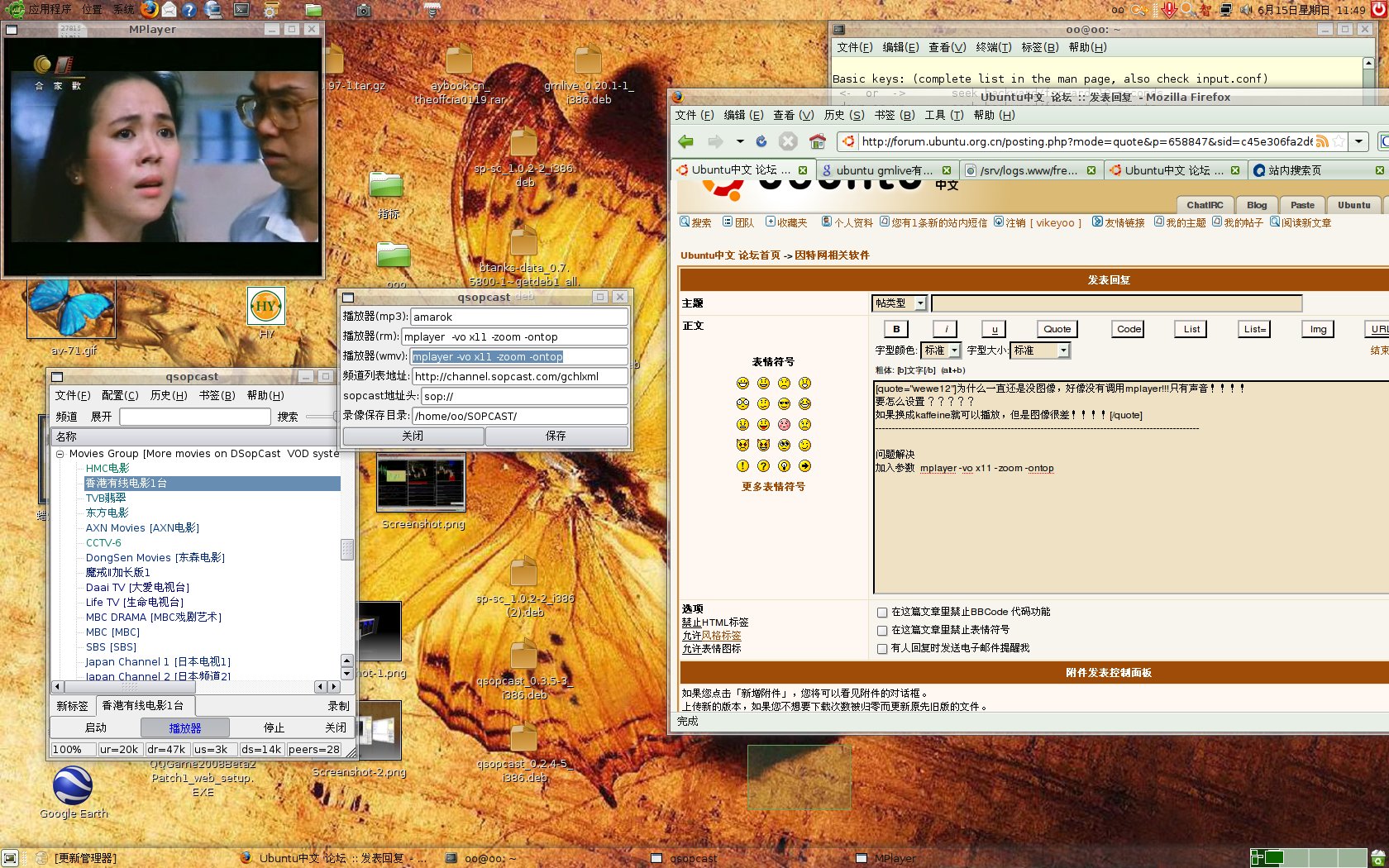This screenshot has height=868, width=1389.
Task: Open Firefox home page icon
Action: point(818,141)
